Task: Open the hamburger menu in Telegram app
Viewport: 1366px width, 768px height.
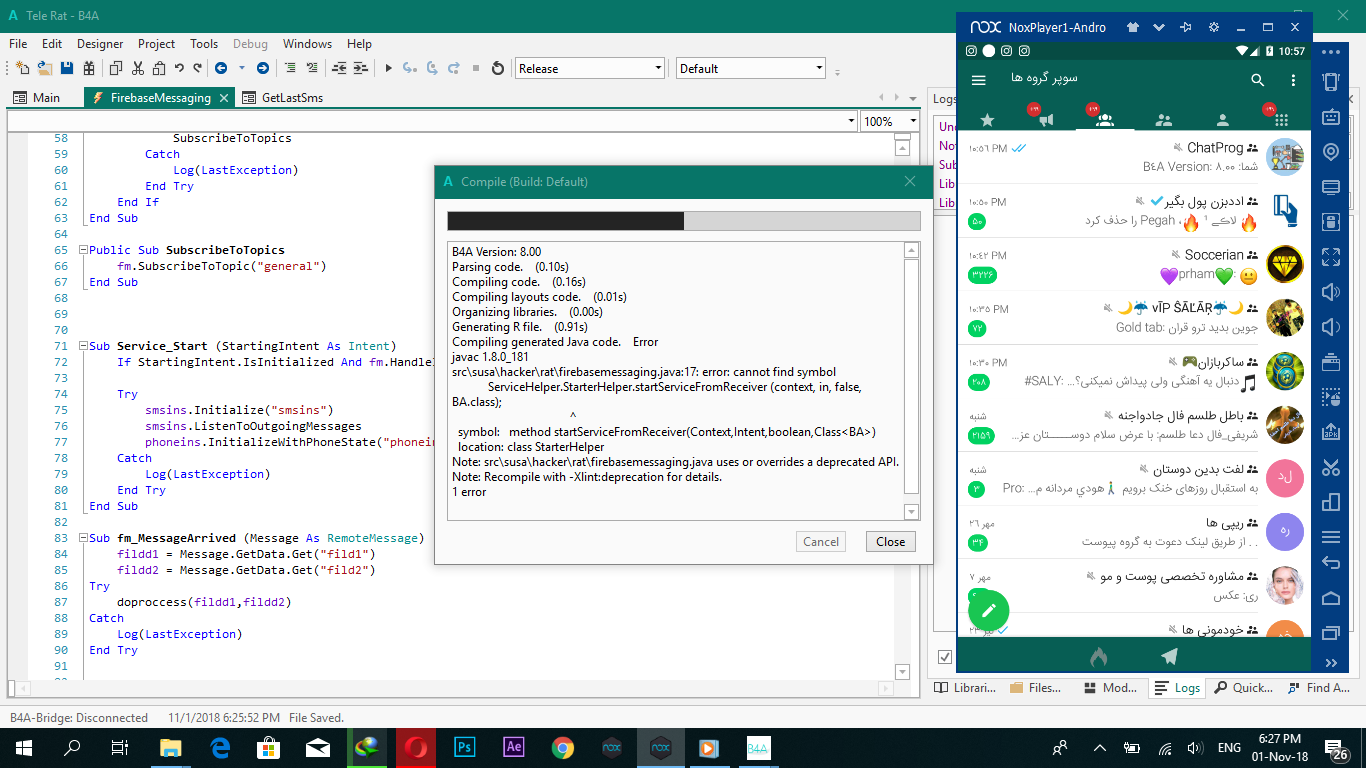Action: point(979,80)
